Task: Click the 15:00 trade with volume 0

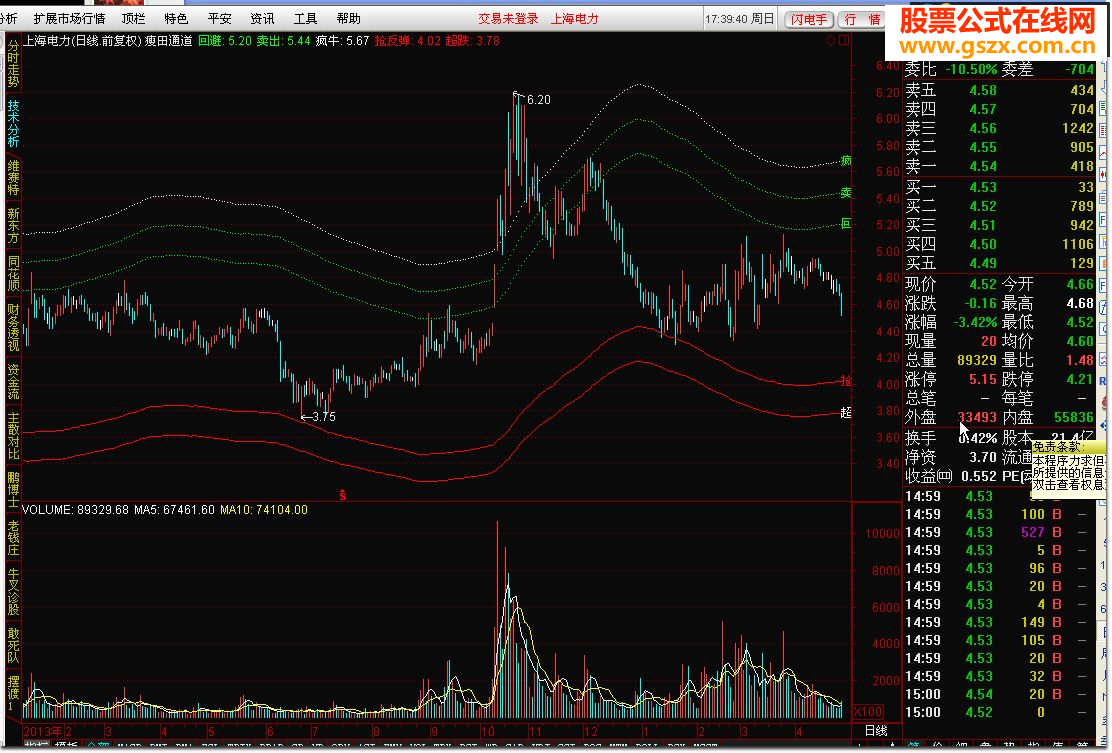Action: click(x=999, y=713)
